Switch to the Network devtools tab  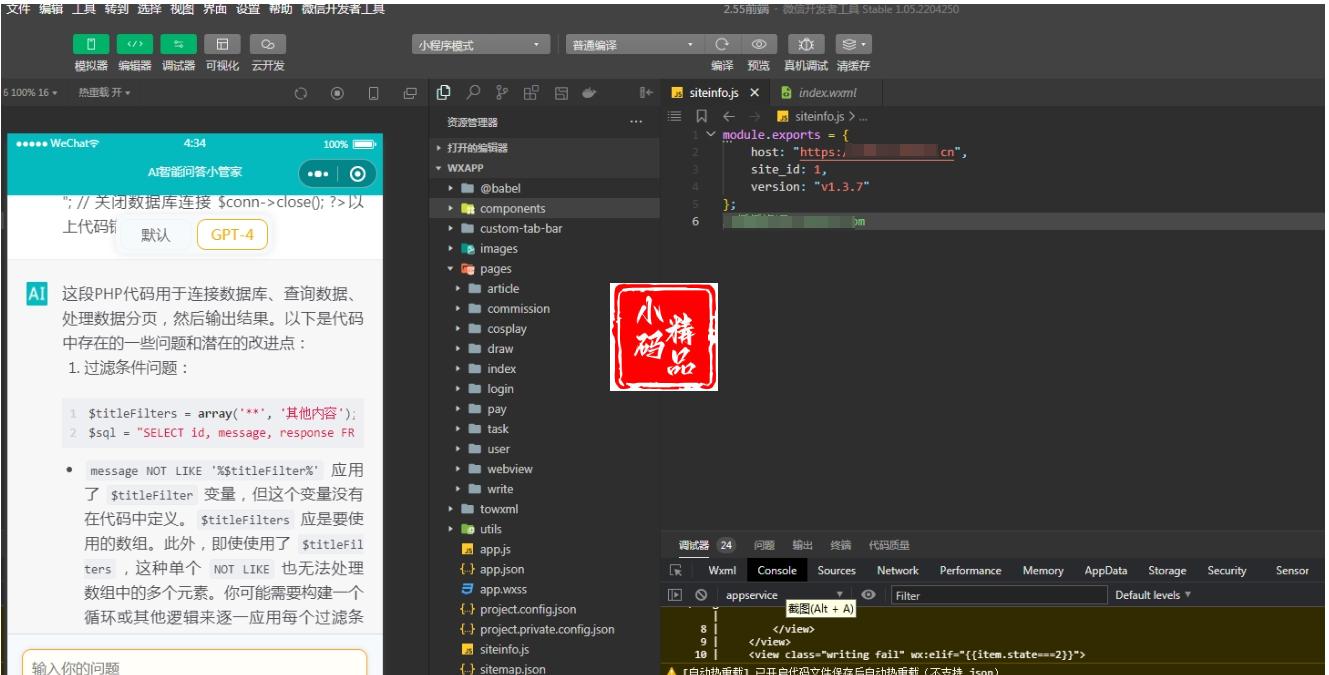coord(897,570)
